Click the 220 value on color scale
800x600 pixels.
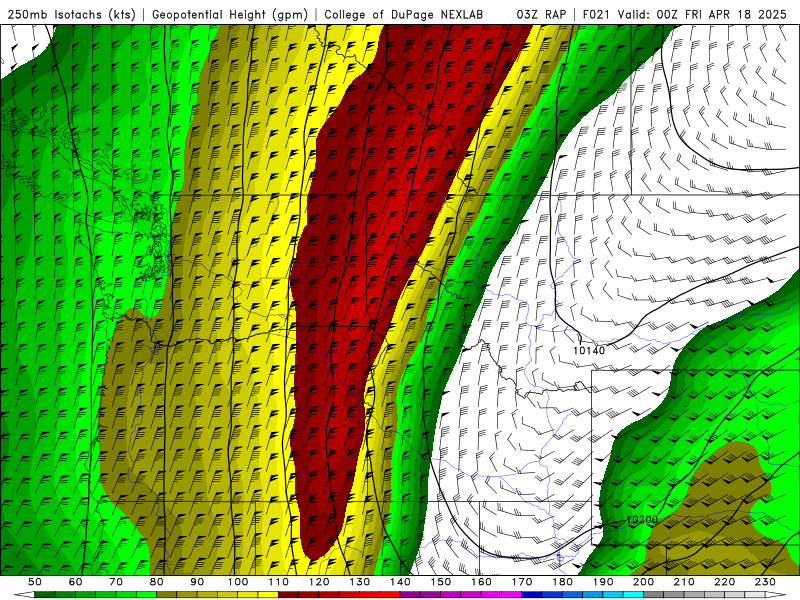point(725,582)
